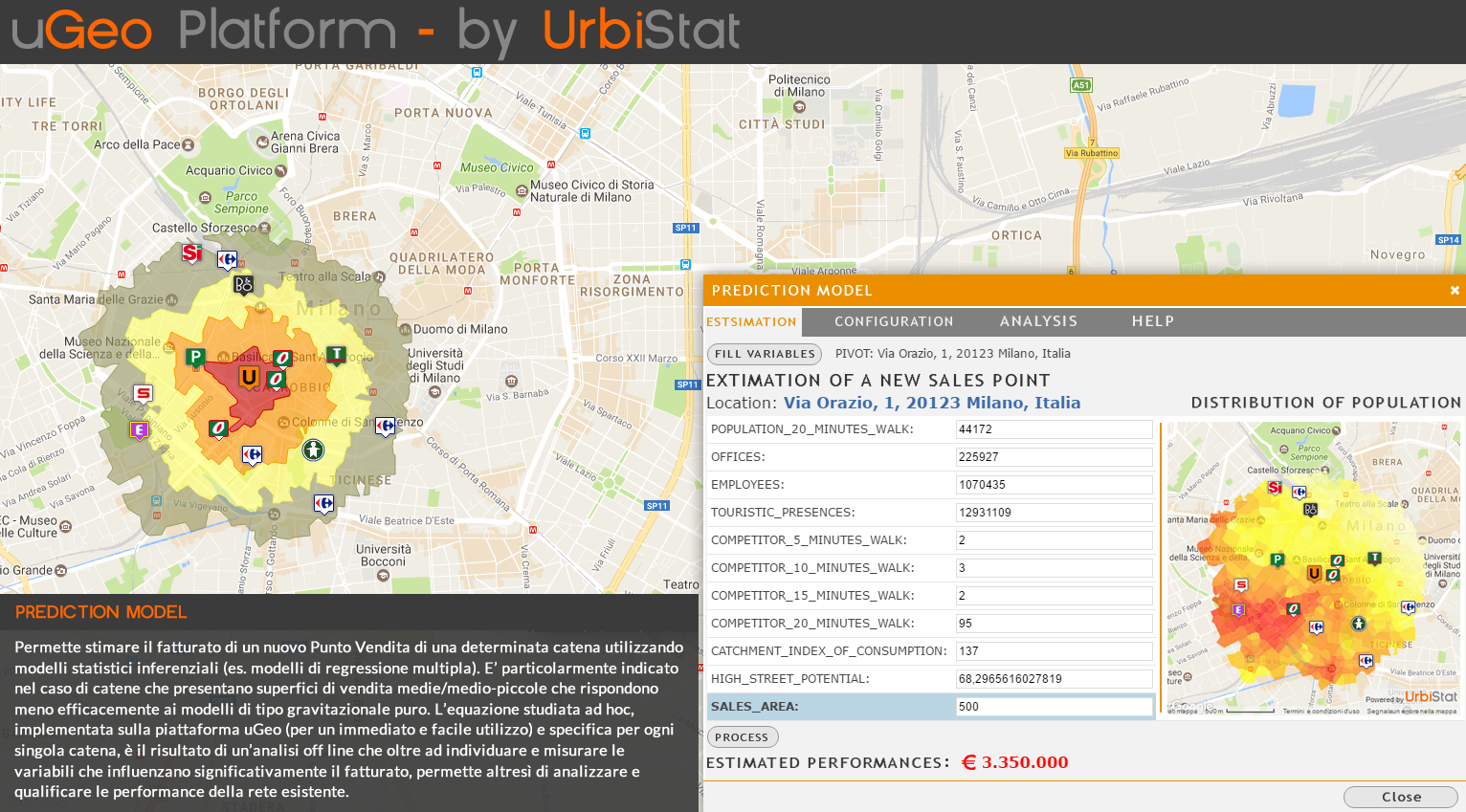Screen dimensions: 1466x812
Task: Select the red Si marker in distribution map
Action: click(1275, 488)
